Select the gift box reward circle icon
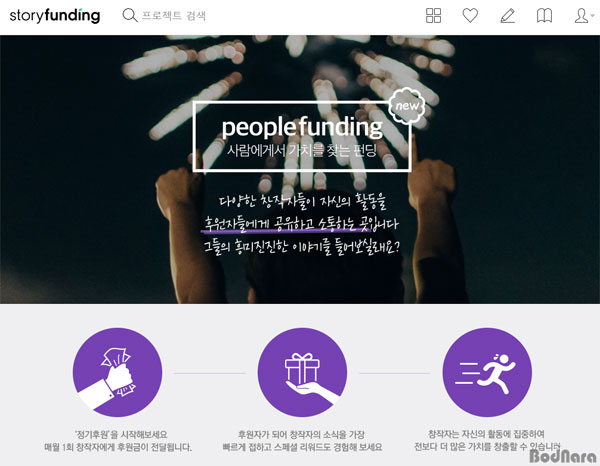 [x=302, y=372]
